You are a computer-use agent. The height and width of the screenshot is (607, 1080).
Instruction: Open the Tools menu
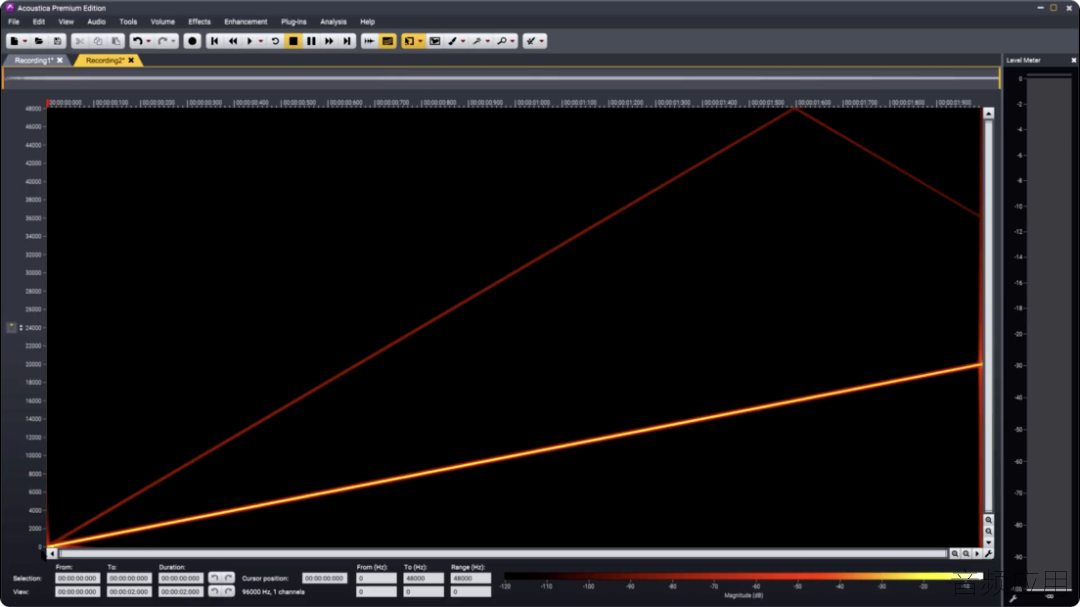128,22
